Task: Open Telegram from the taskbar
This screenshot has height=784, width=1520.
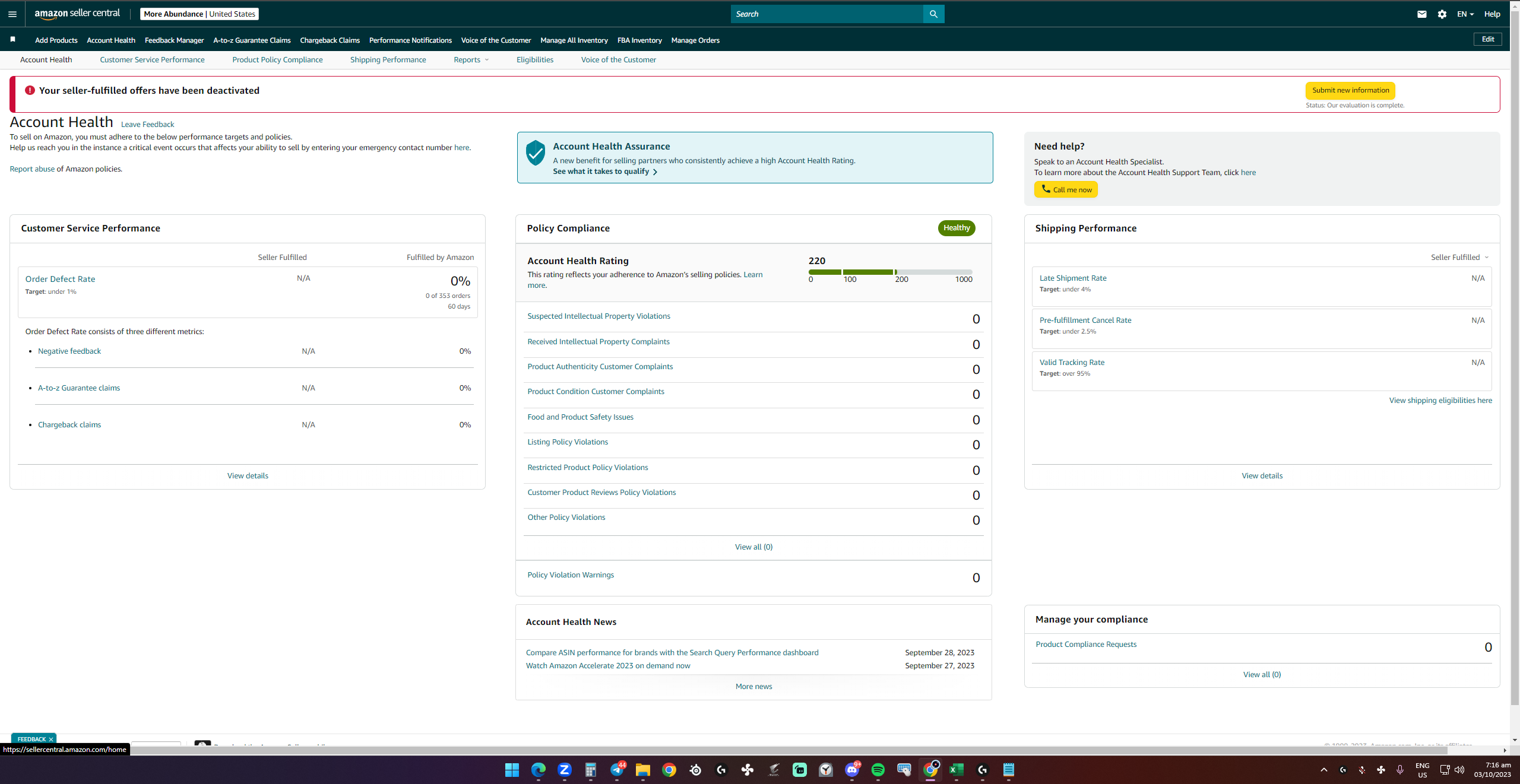Action: [617, 770]
